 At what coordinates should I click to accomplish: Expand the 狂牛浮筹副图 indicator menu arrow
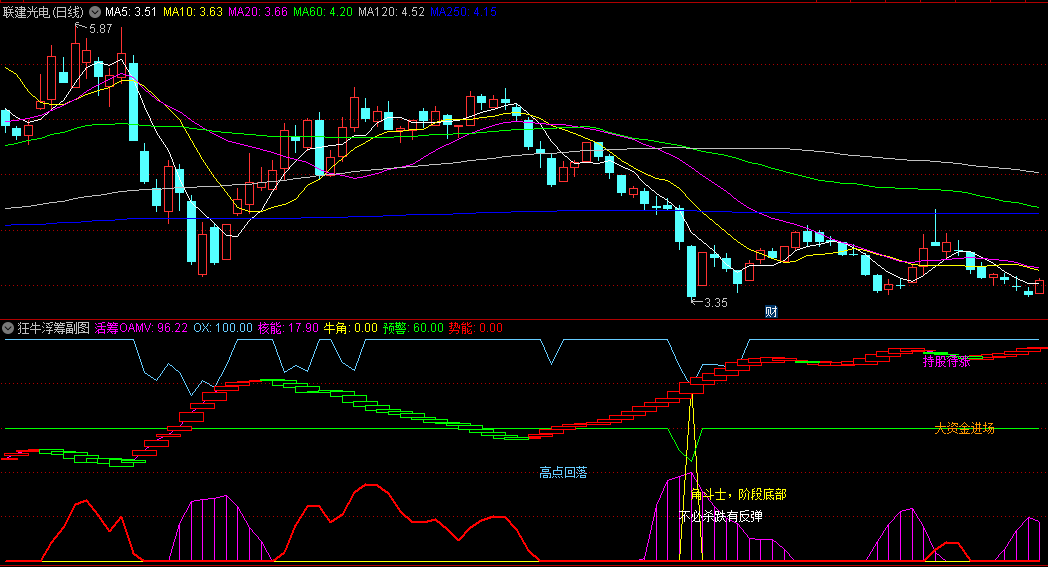pos(8,328)
